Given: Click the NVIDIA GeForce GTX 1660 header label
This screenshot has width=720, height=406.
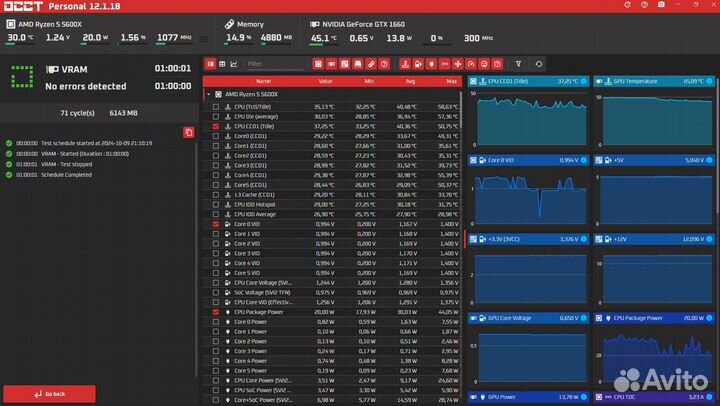Looking at the screenshot, I should point(363,24).
